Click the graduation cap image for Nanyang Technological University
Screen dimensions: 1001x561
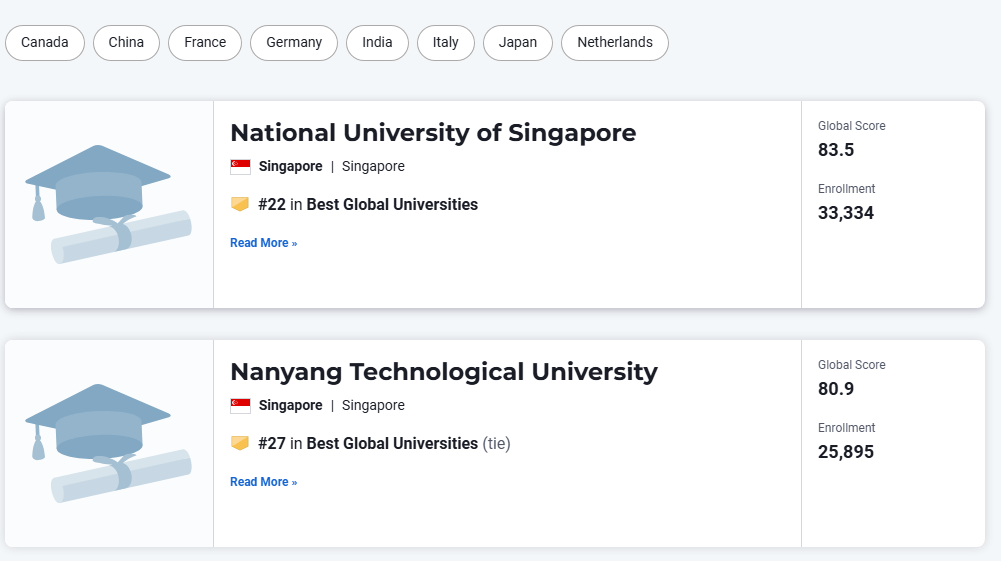click(x=109, y=443)
